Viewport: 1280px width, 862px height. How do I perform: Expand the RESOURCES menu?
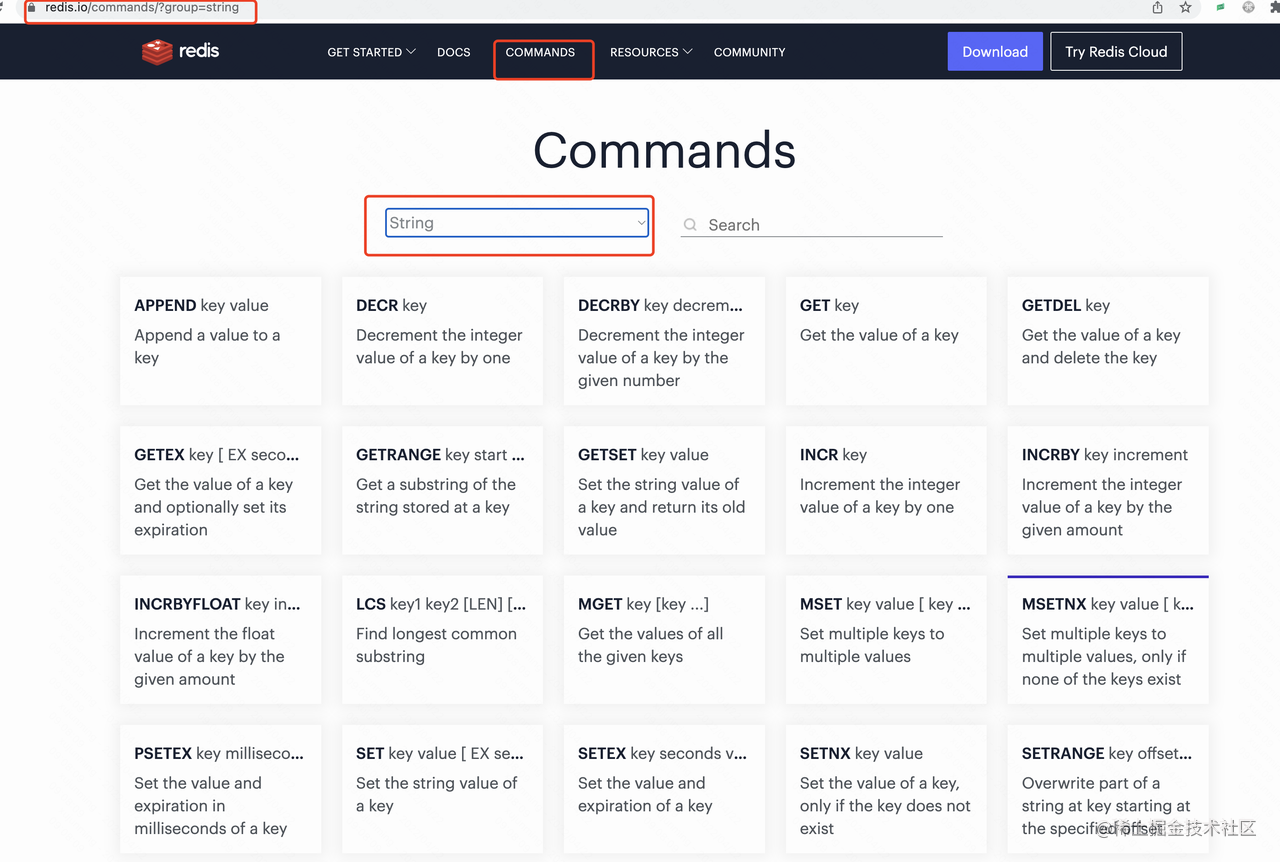(651, 52)
